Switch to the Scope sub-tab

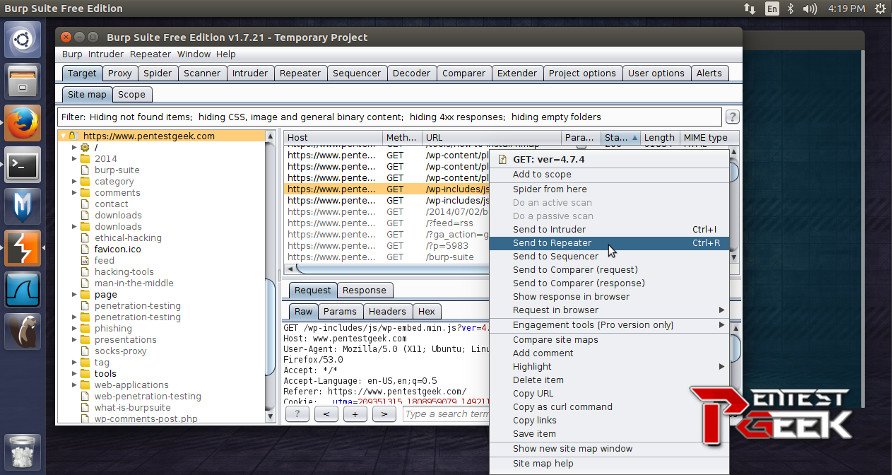tap(131, 95)
